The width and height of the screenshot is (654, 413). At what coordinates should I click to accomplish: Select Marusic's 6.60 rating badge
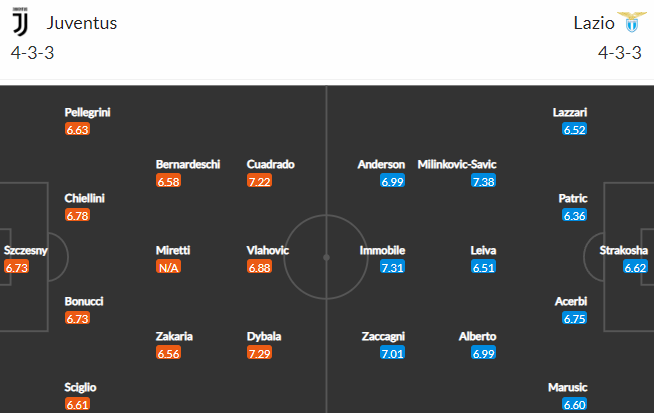[x=574, y=404]
